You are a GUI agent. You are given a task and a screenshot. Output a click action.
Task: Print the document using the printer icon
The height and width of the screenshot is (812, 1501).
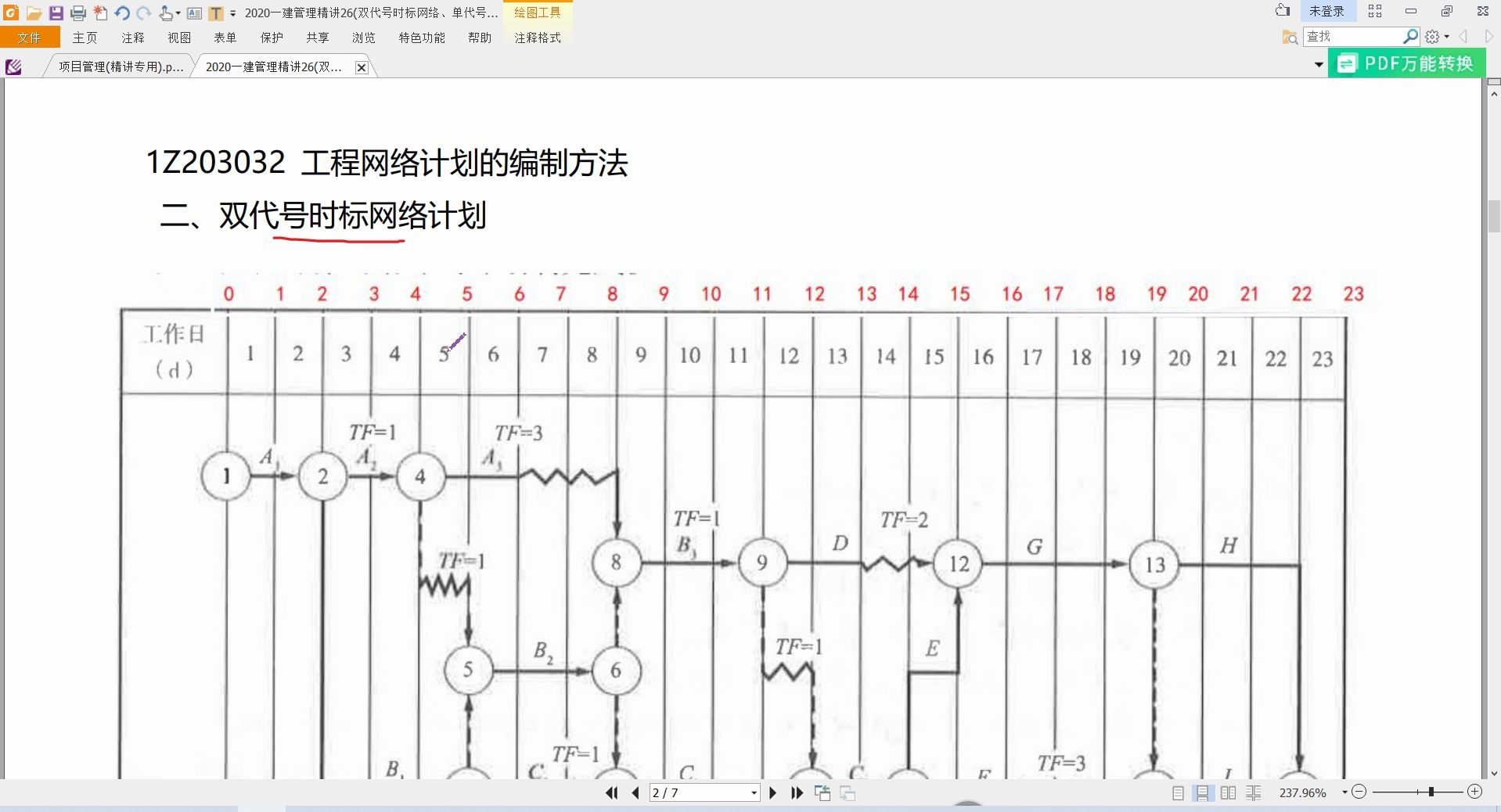(x=78, y=13)
